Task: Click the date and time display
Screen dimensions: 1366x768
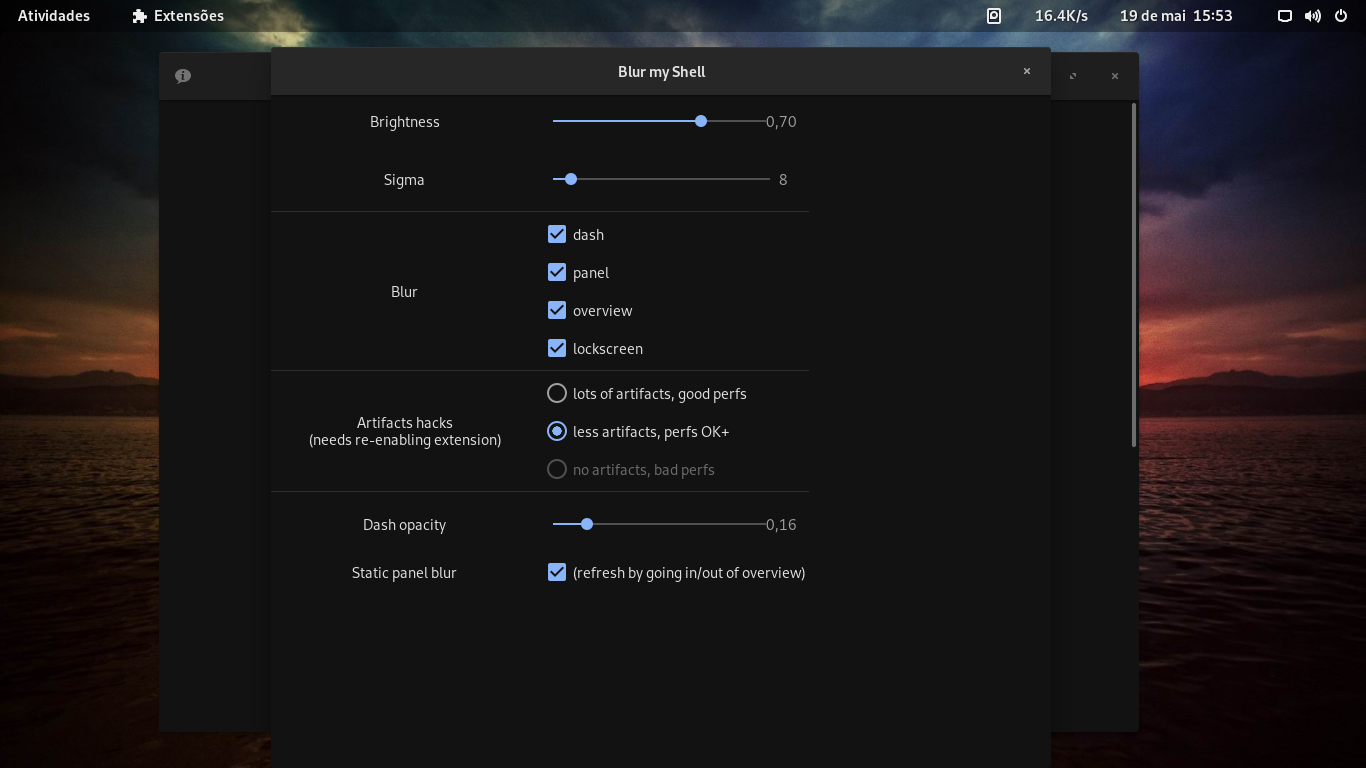Action: (x=1175, y=15)
